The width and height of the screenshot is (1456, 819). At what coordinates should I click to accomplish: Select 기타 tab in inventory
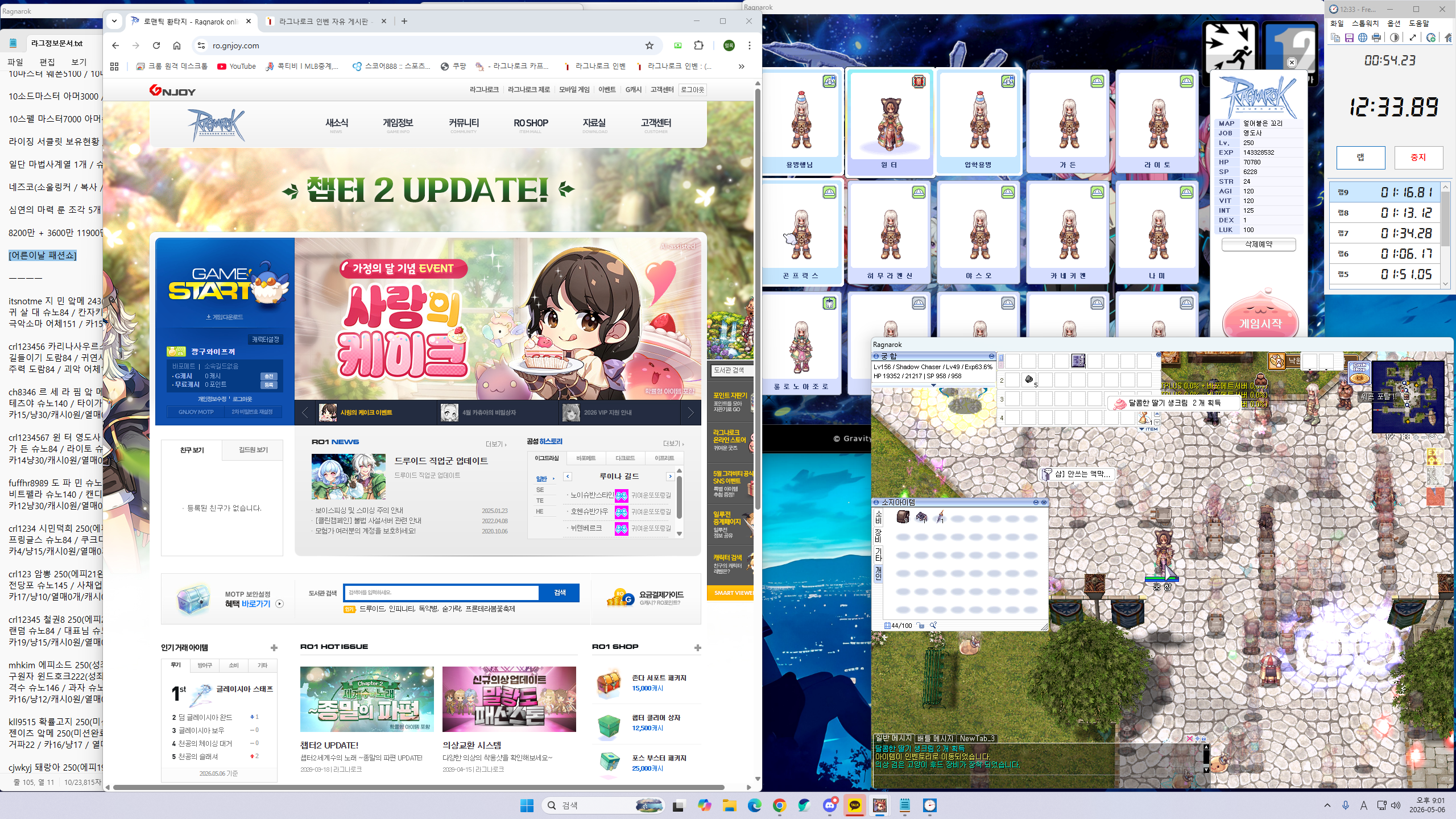pyautogui.click(x=878, y=554)
